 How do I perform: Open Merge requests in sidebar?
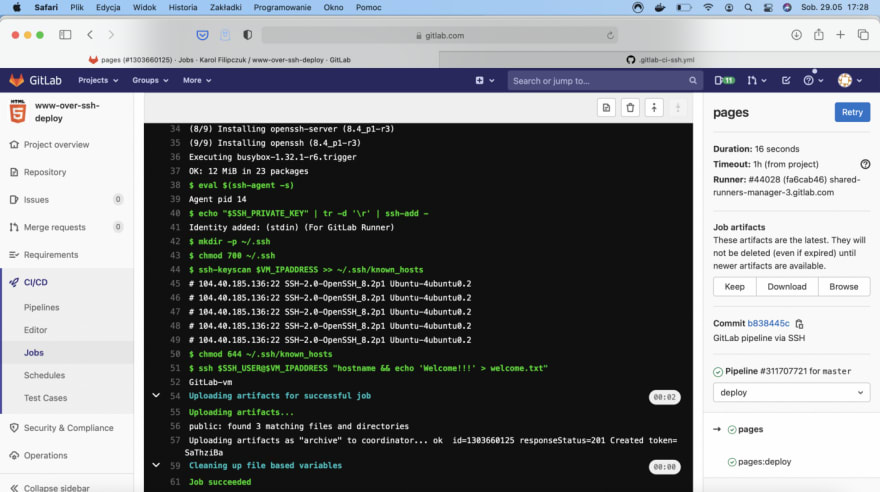[x=54, y=227]
